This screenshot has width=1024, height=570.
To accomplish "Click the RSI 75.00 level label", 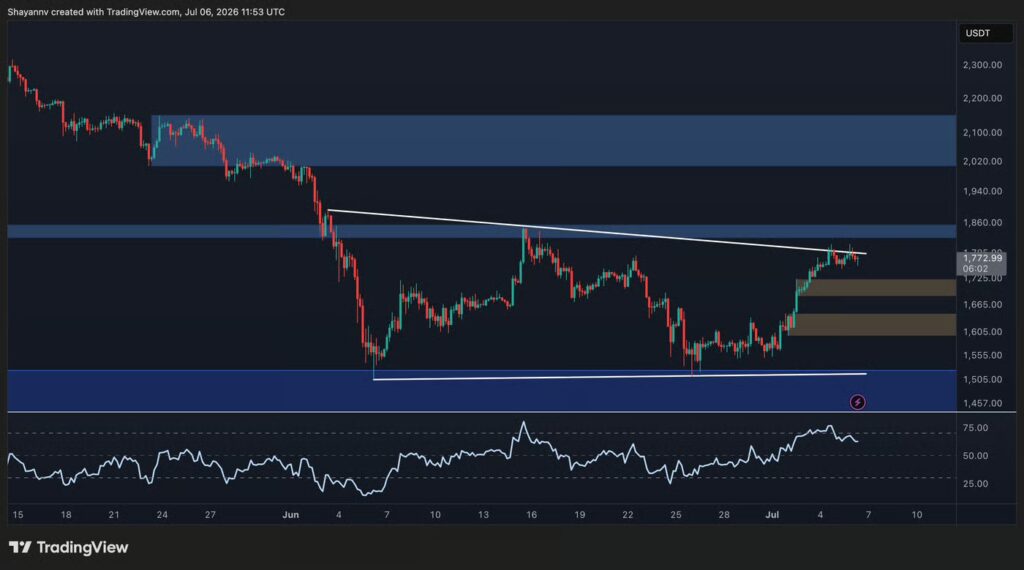I will 975,428.
